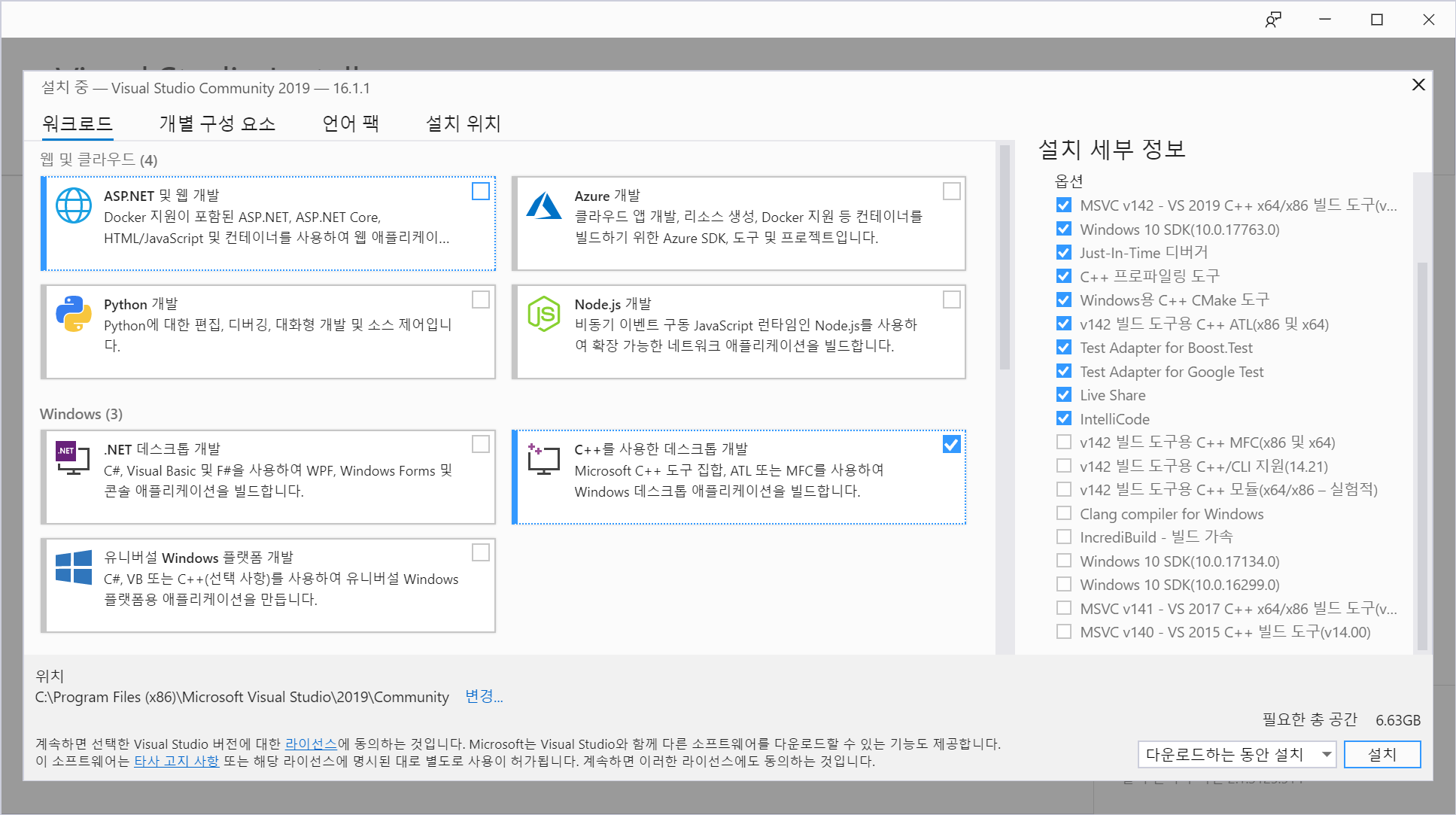
Task: Click the C++ desktop development icon
Action: pyautogui.click(x=544, y=458)
